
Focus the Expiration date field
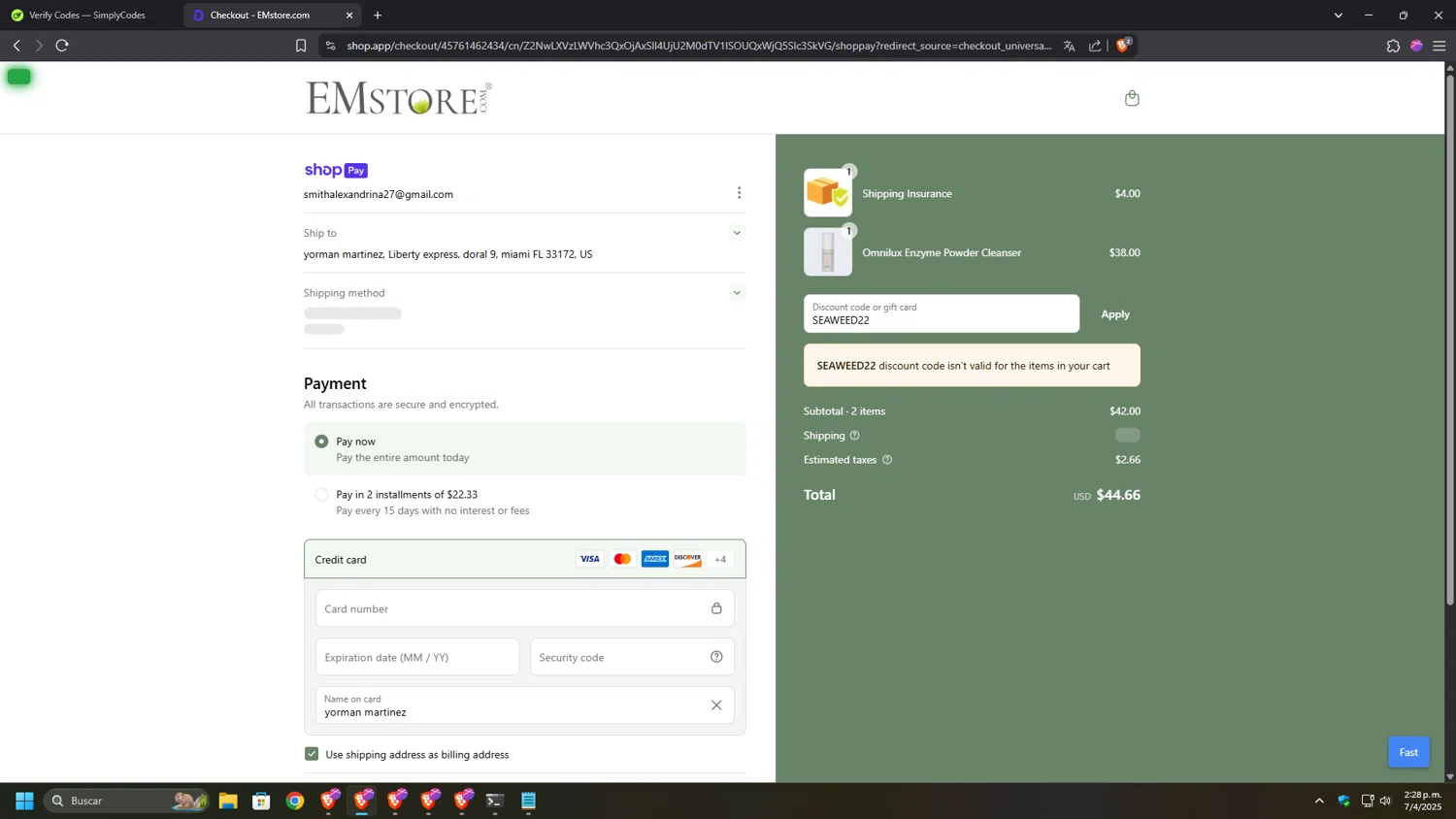point(417,657)
